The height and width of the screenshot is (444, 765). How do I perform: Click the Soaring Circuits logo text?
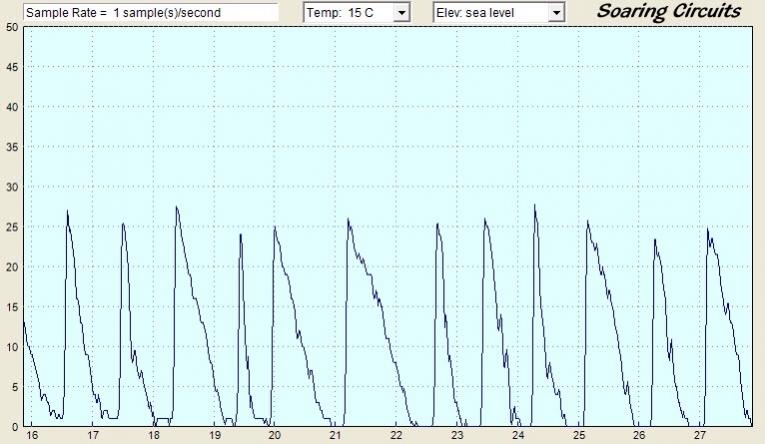tap(668, 11)
